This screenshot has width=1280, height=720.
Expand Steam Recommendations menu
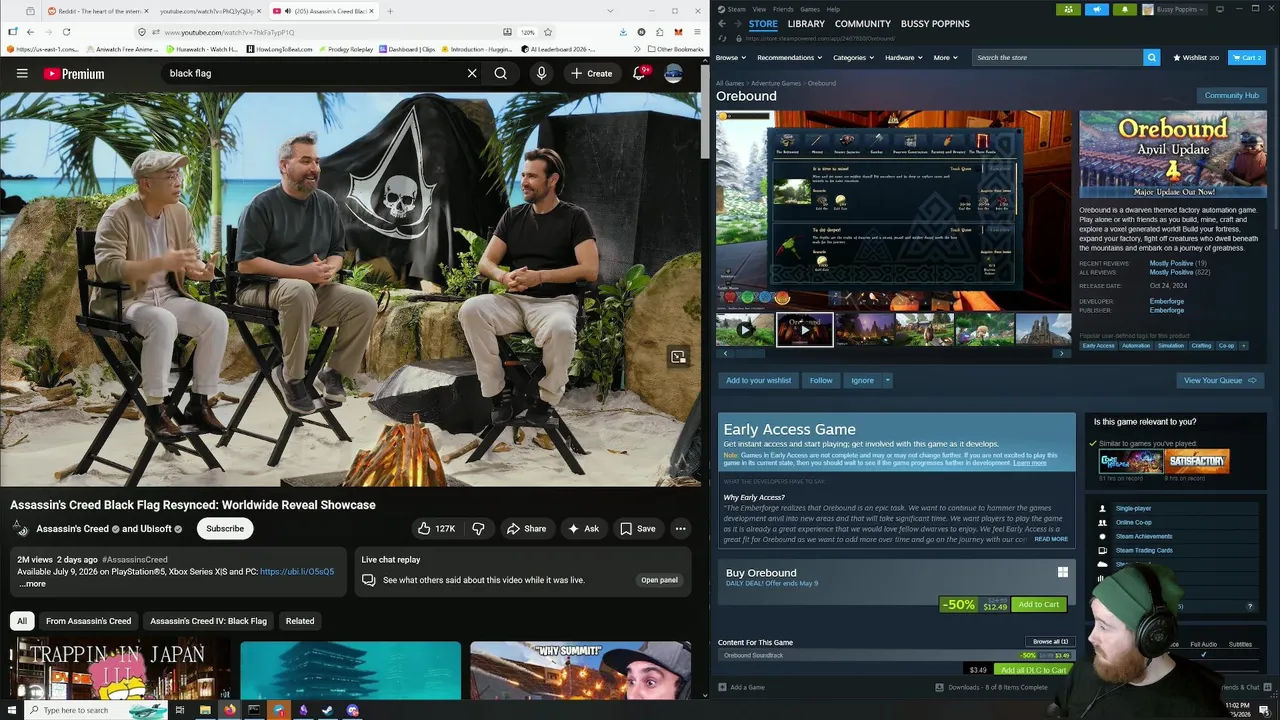pos(789,57)
